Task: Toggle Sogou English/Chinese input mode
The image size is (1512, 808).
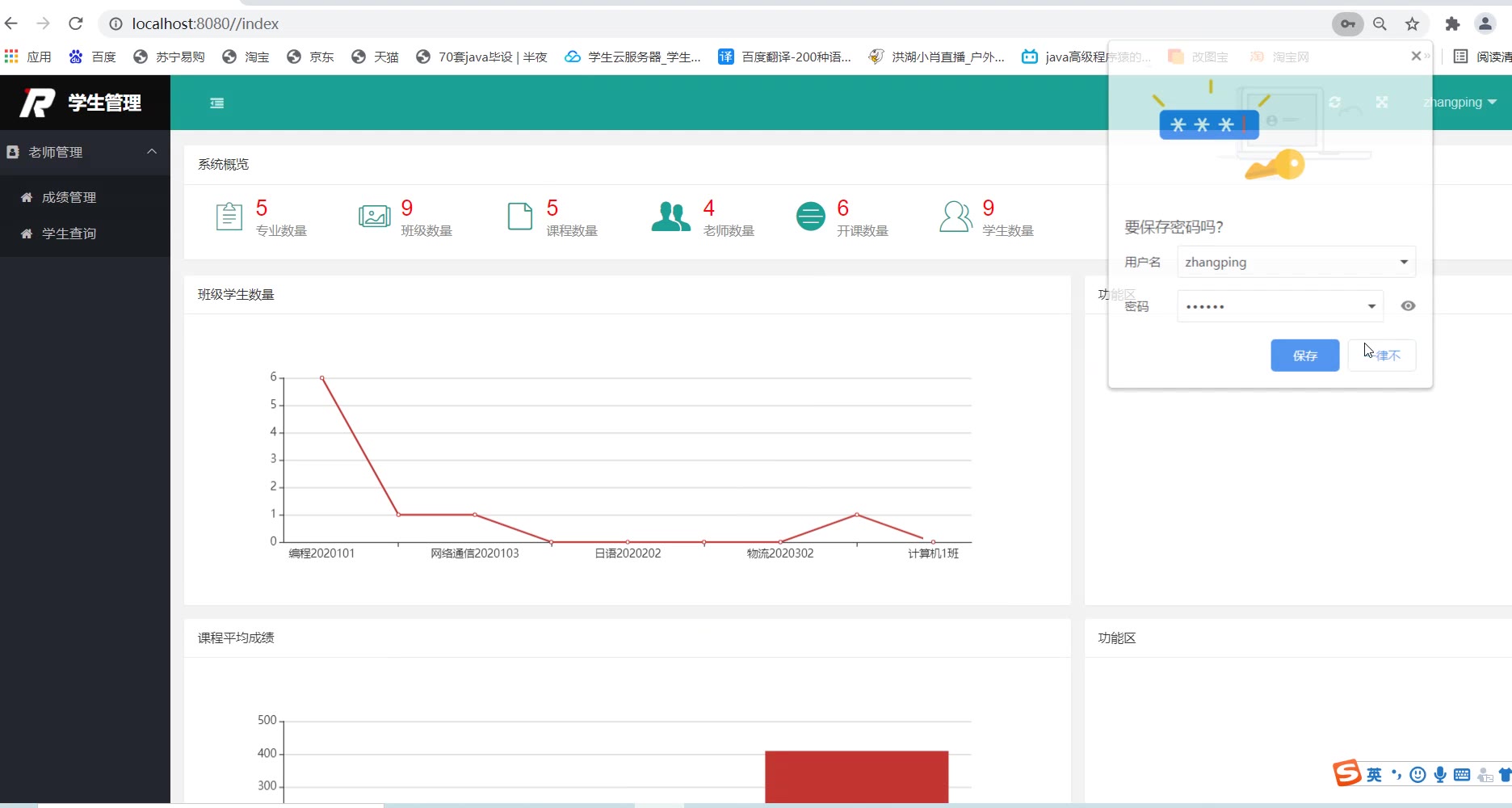Action: [x=1374, y=775]
